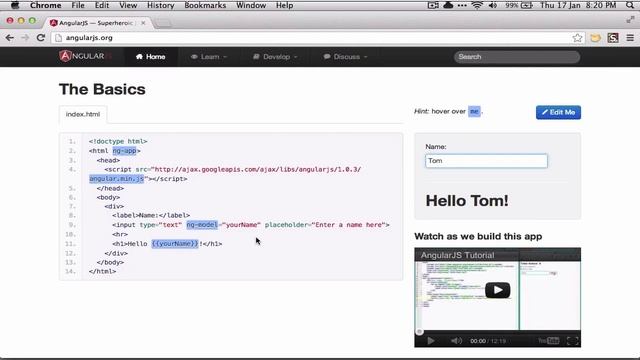Click 'The Basics' heading
The height and width of the screenshot is (360, 640).
102,89
